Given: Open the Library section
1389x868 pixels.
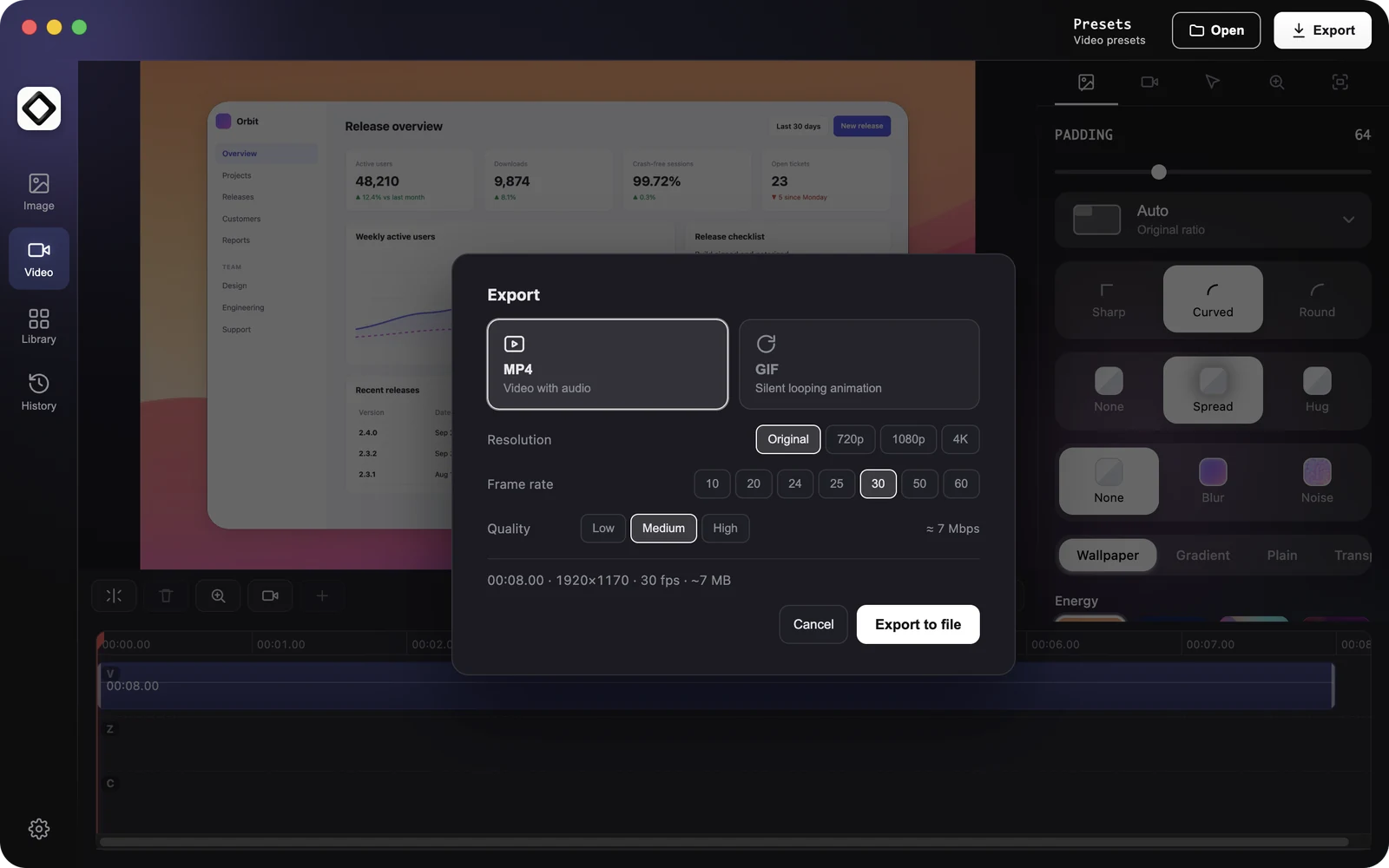Looking at the screenshot, I should 38,325.
